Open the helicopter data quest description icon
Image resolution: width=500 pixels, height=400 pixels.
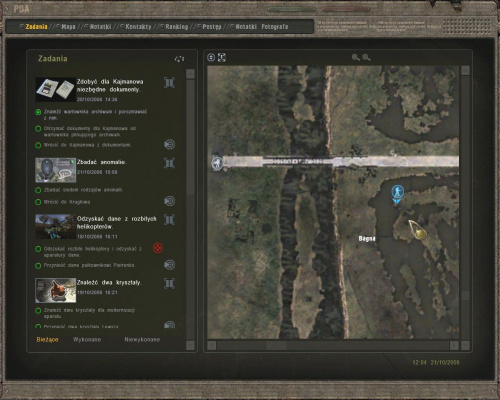pyautogui.click(x=169, y=220)
